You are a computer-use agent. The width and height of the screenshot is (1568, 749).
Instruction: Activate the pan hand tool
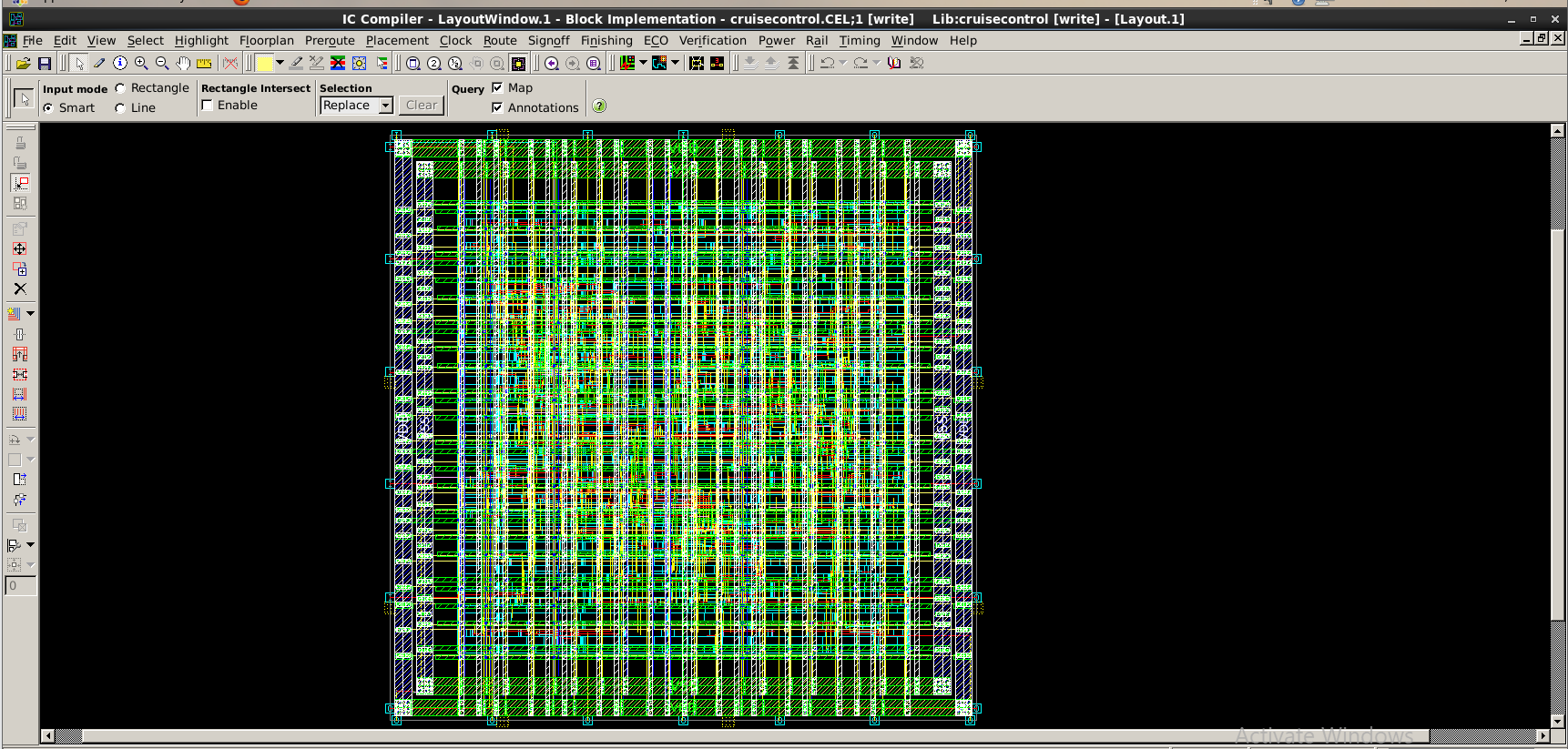183,64
